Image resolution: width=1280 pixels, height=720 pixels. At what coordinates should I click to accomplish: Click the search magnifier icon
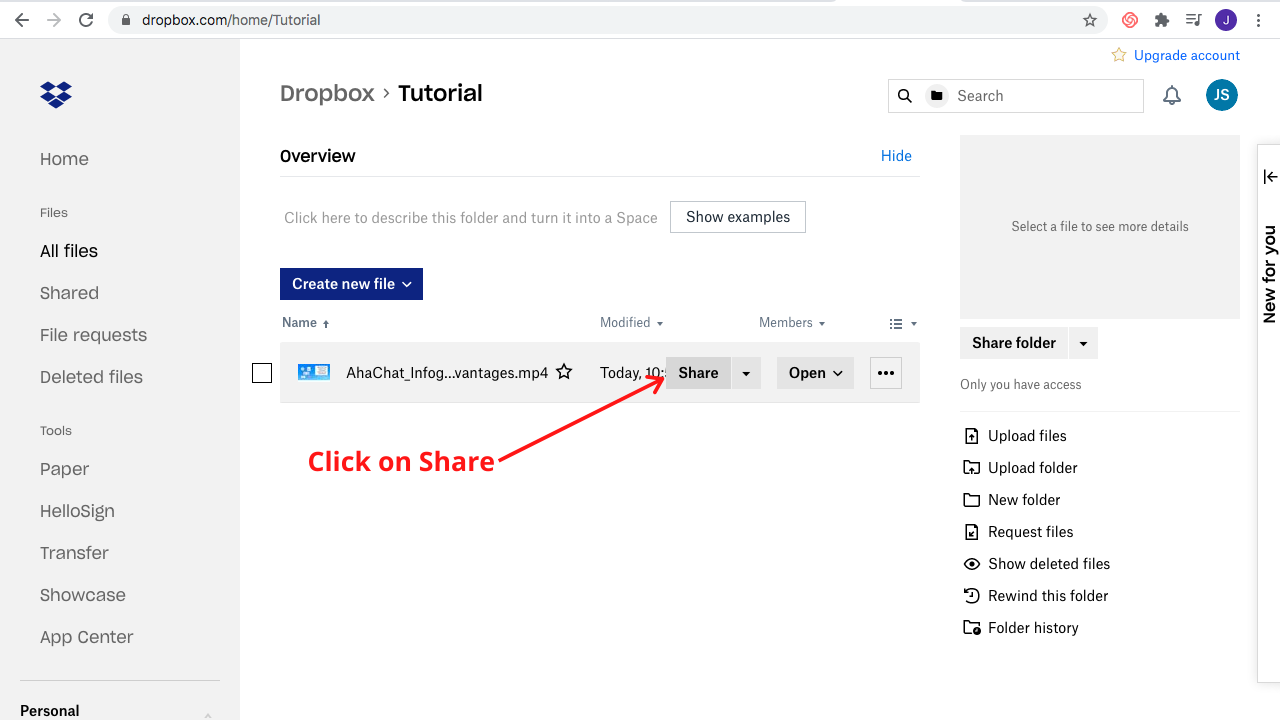click(905, 96)
